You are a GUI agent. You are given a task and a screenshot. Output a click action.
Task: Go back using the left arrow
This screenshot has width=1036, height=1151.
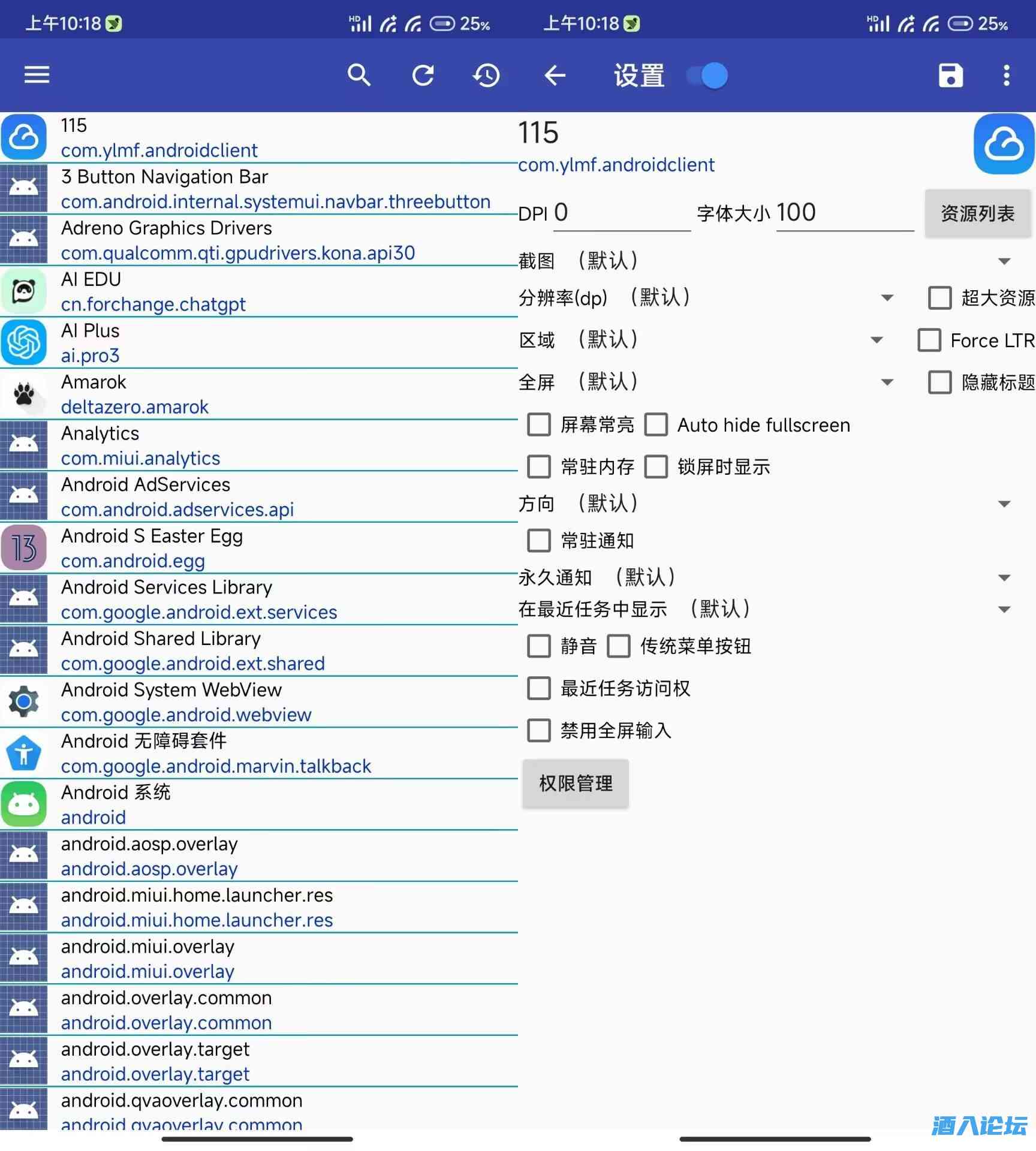coord(555,75)
